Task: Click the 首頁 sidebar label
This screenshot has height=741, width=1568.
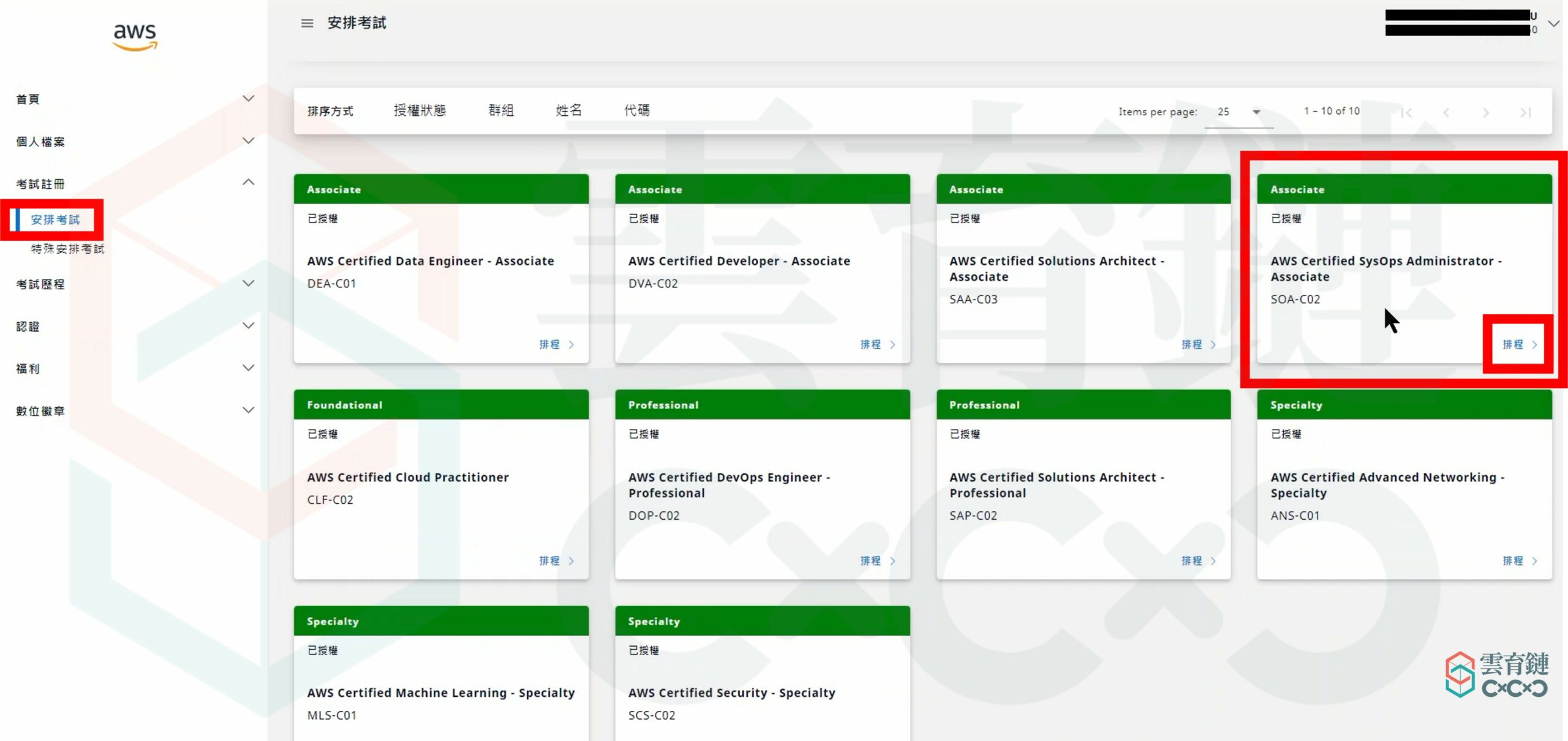Action: (28, 99)
